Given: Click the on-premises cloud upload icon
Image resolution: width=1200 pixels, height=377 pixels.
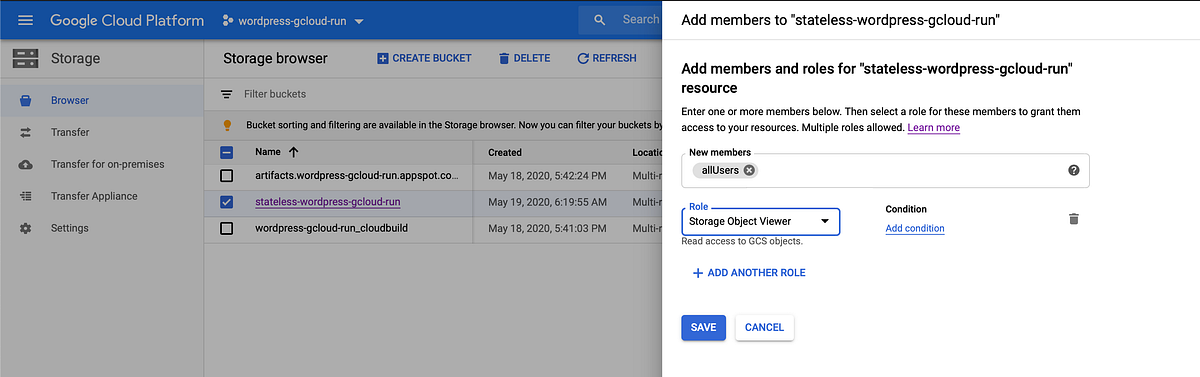Looking at the screenshot, I should pyautogui.click(x=26, y=164).
